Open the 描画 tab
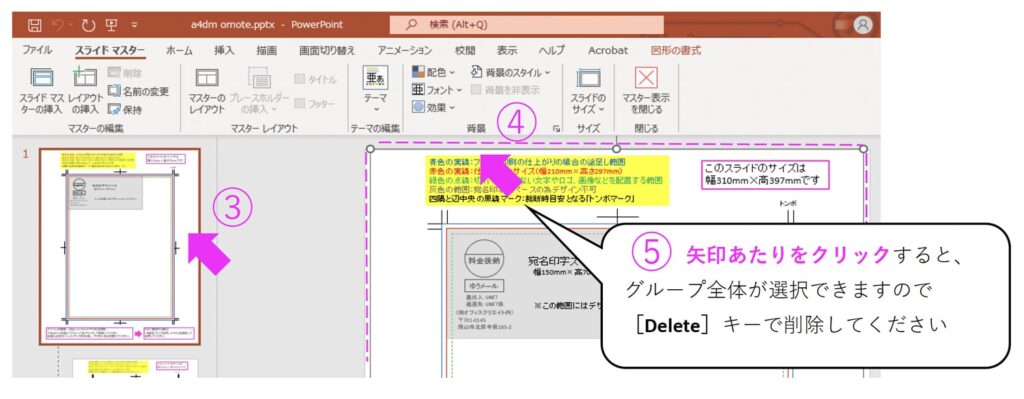 [266, 50]
